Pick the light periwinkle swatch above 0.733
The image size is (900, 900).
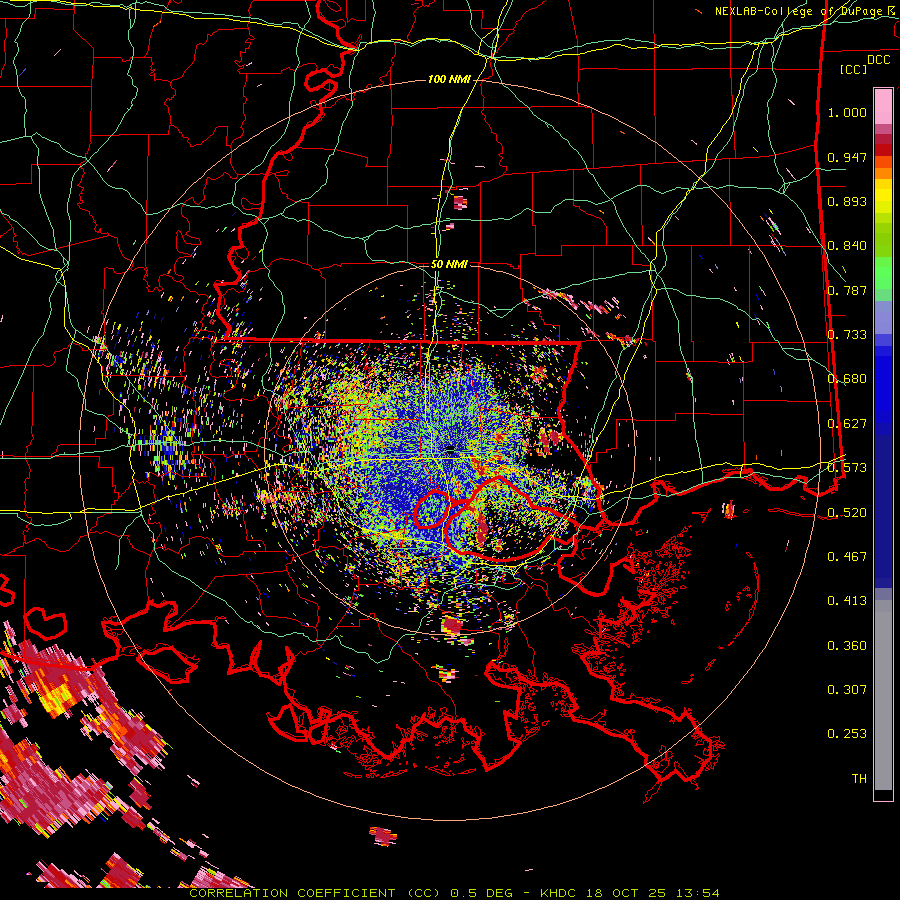pyautogui.click(x=883, y=317)
